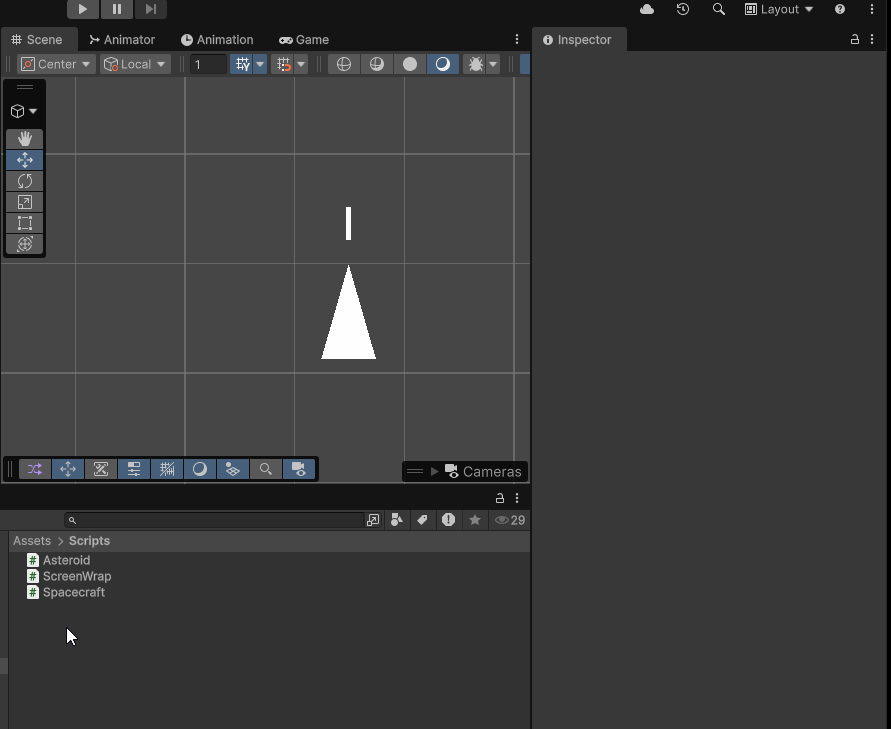Toggle grid visibility in Scene view
The image size is (891, 729).
click(242, 64)
